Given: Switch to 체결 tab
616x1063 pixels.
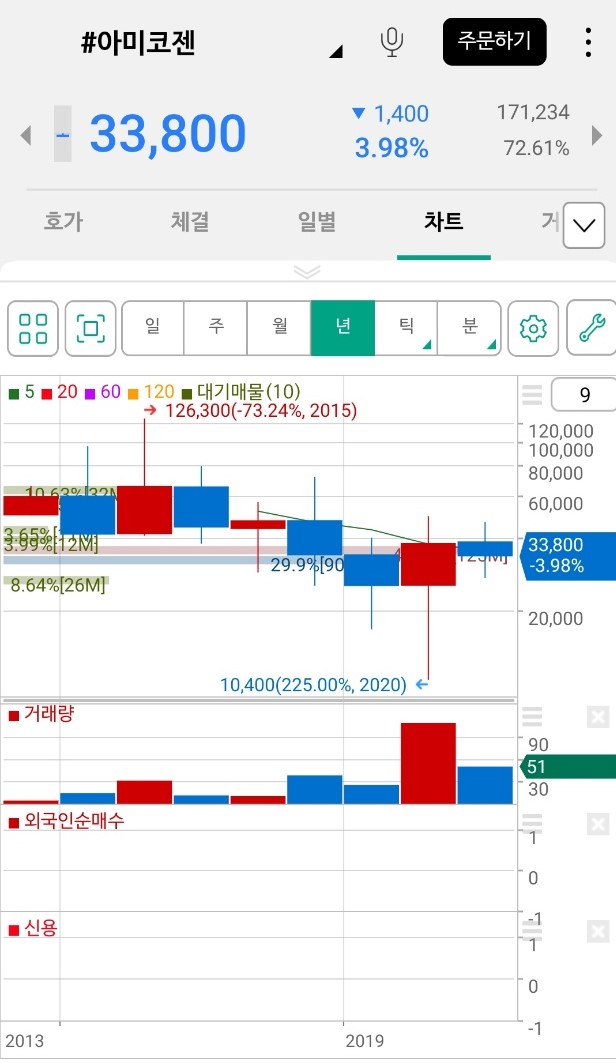Looking at the screenshot, I should tap(190, 222).
